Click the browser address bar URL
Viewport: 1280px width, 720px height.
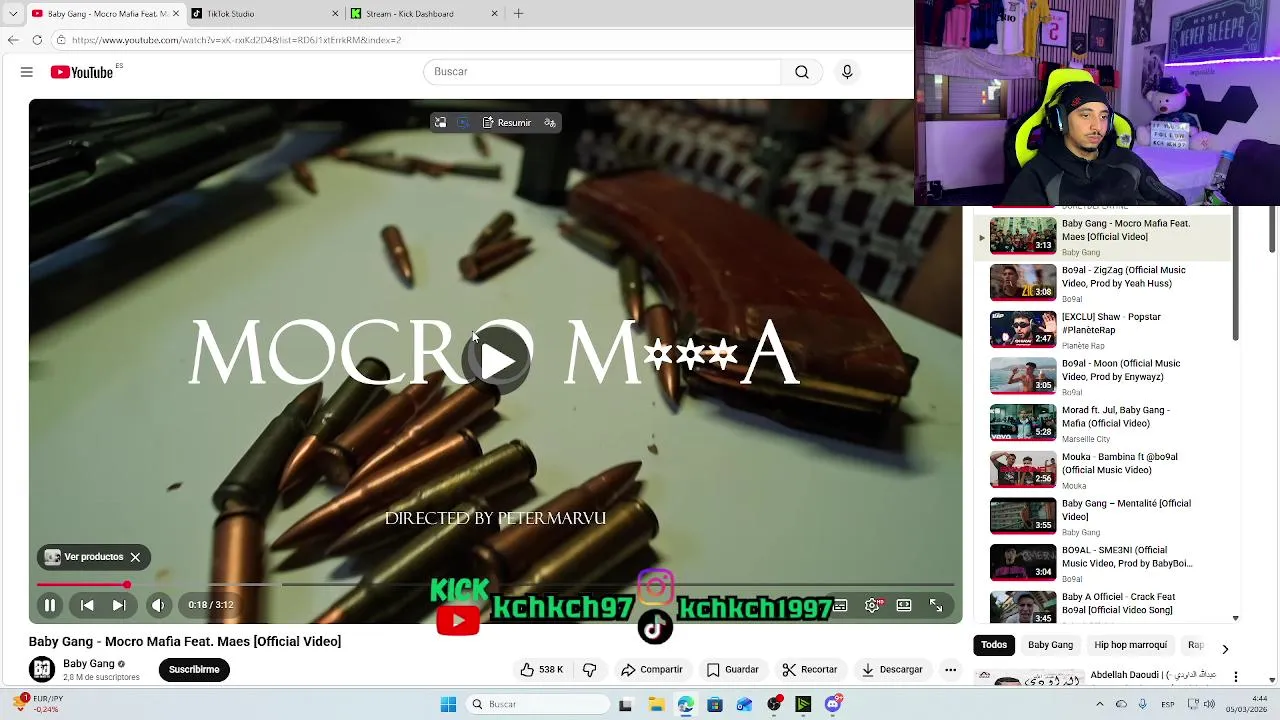coord(236,40)
